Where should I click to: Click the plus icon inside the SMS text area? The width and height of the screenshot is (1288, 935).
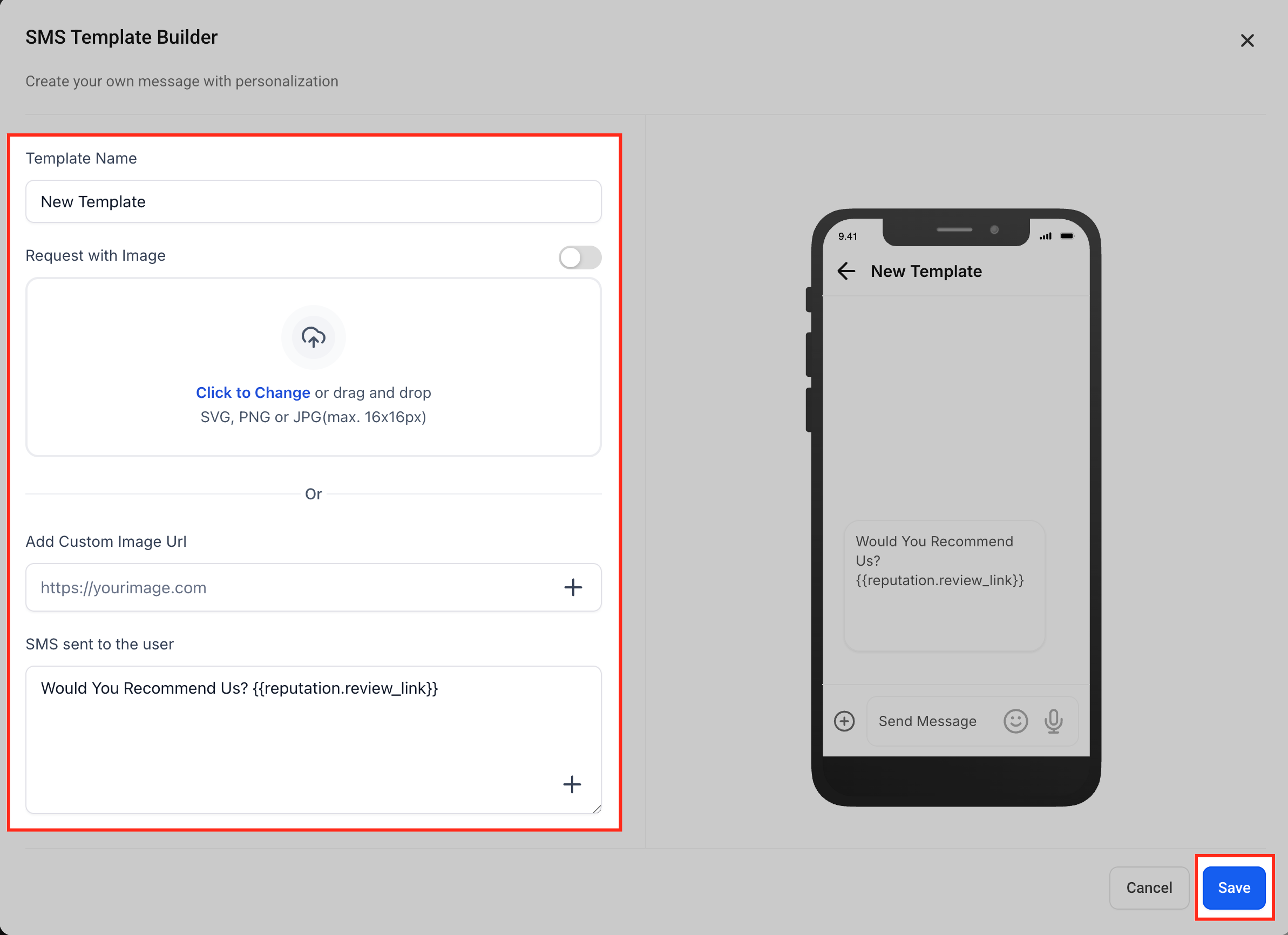click(572, 784)
